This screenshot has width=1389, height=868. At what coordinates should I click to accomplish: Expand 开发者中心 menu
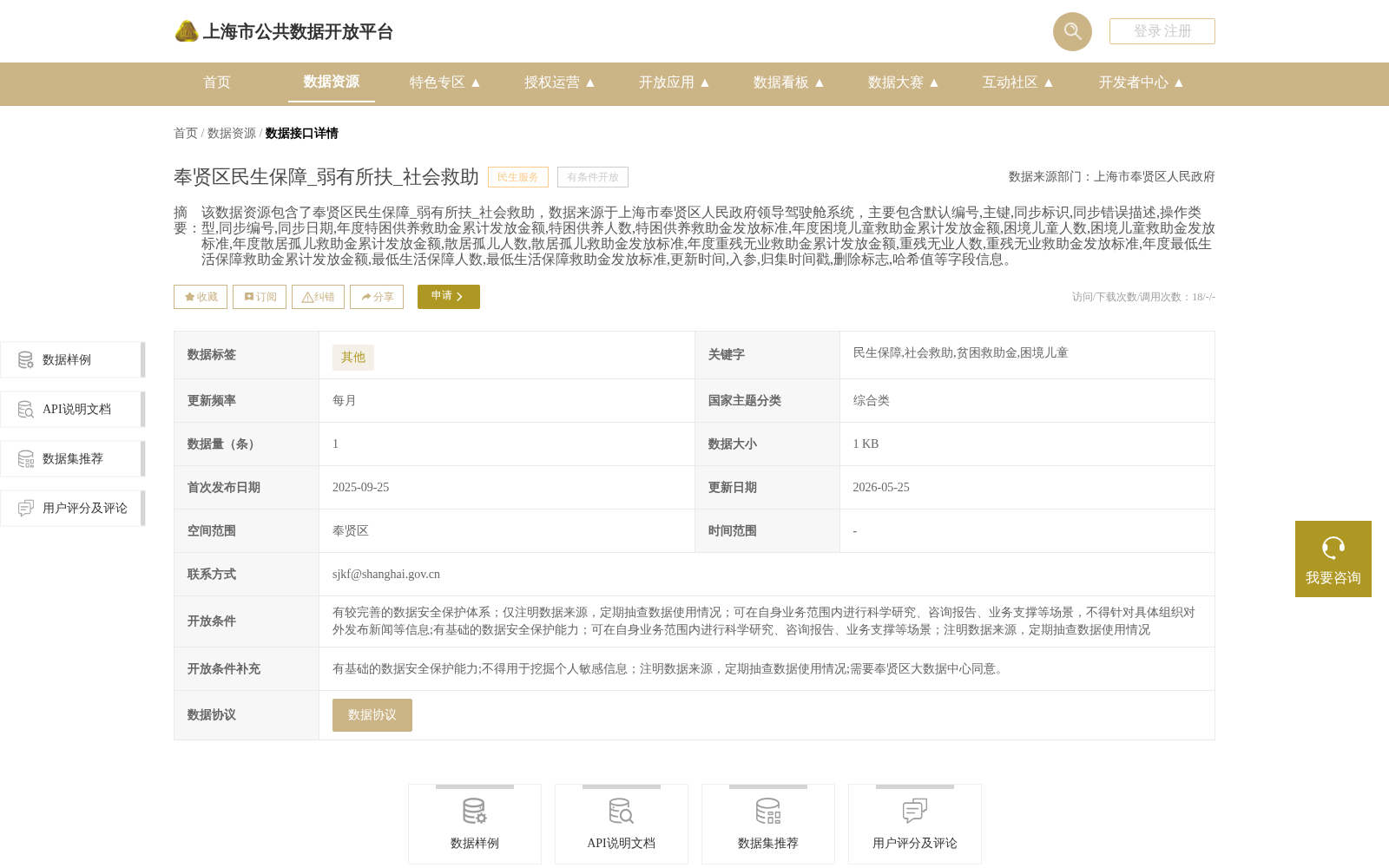point(1142,82)
